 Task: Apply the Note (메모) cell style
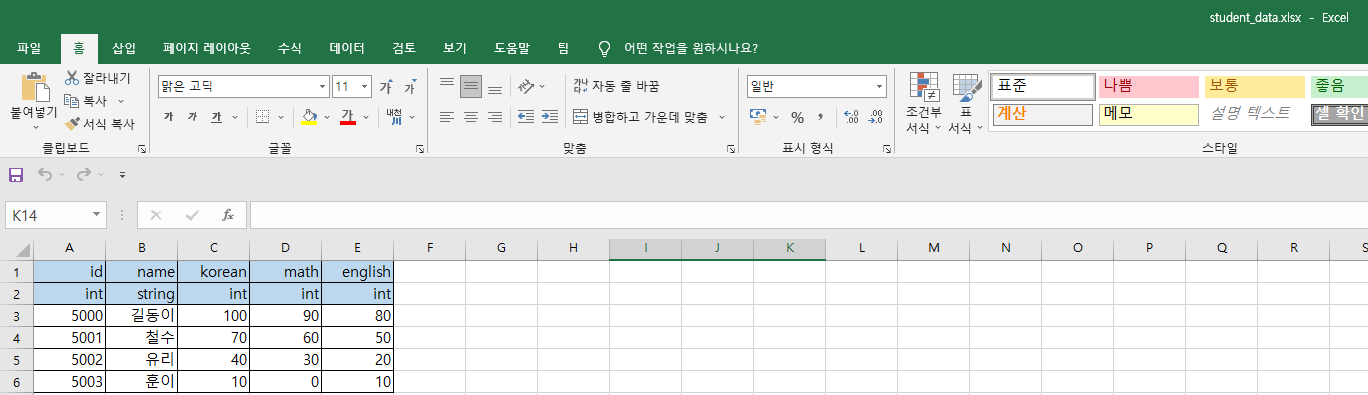coord(1148,114)
